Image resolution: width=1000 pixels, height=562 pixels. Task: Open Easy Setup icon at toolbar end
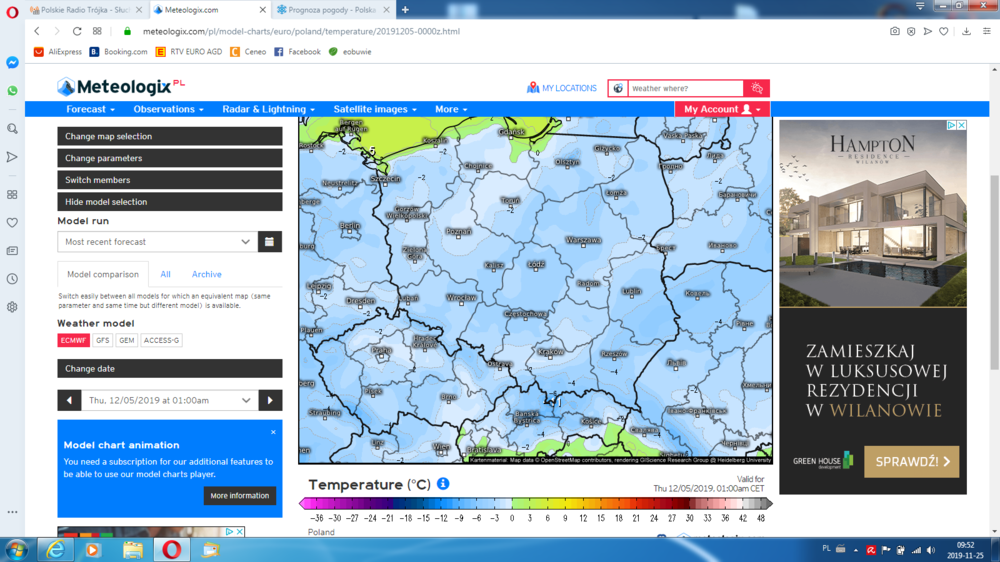[987, 31]
